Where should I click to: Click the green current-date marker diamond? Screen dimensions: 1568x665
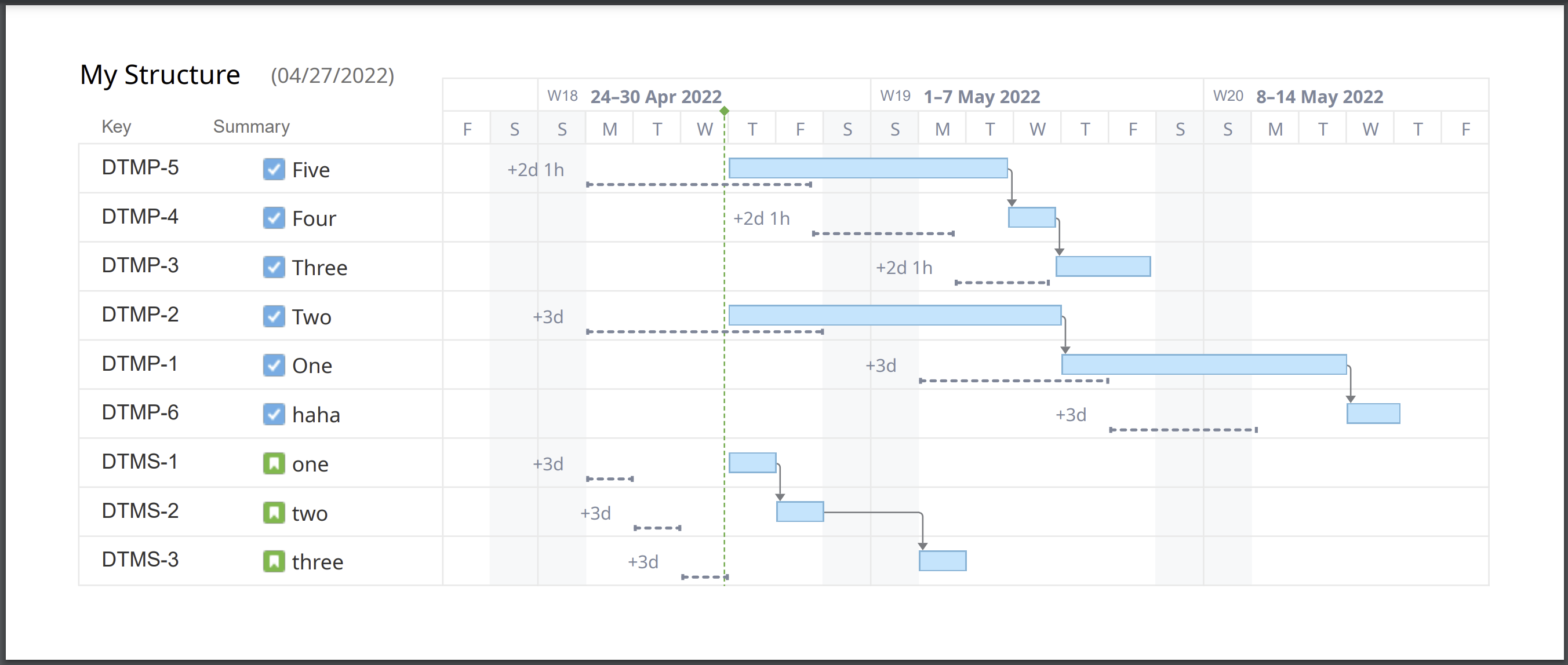(725, 111)
